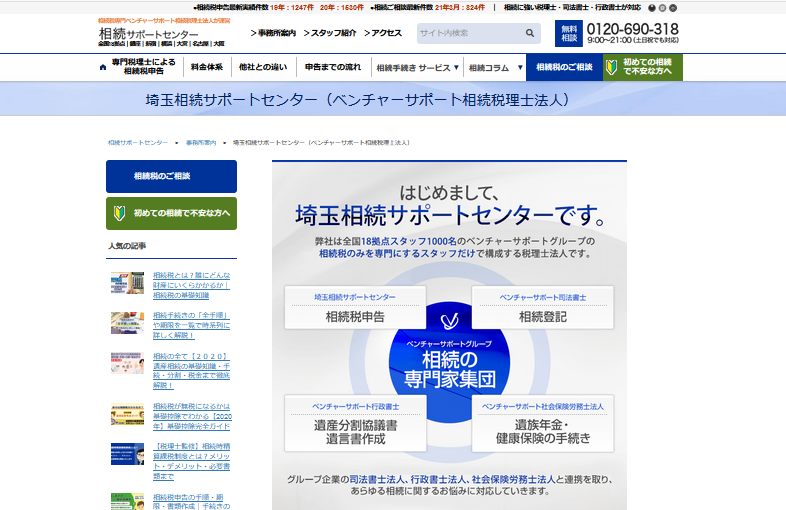Click the 遺産分割協議書 遺言書作成 card

(355, 424)
